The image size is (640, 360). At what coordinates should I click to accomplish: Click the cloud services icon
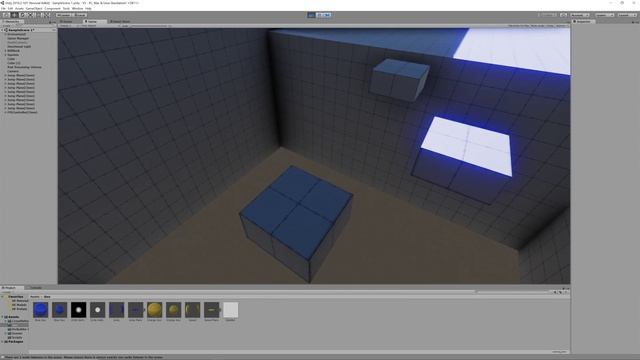563,15
